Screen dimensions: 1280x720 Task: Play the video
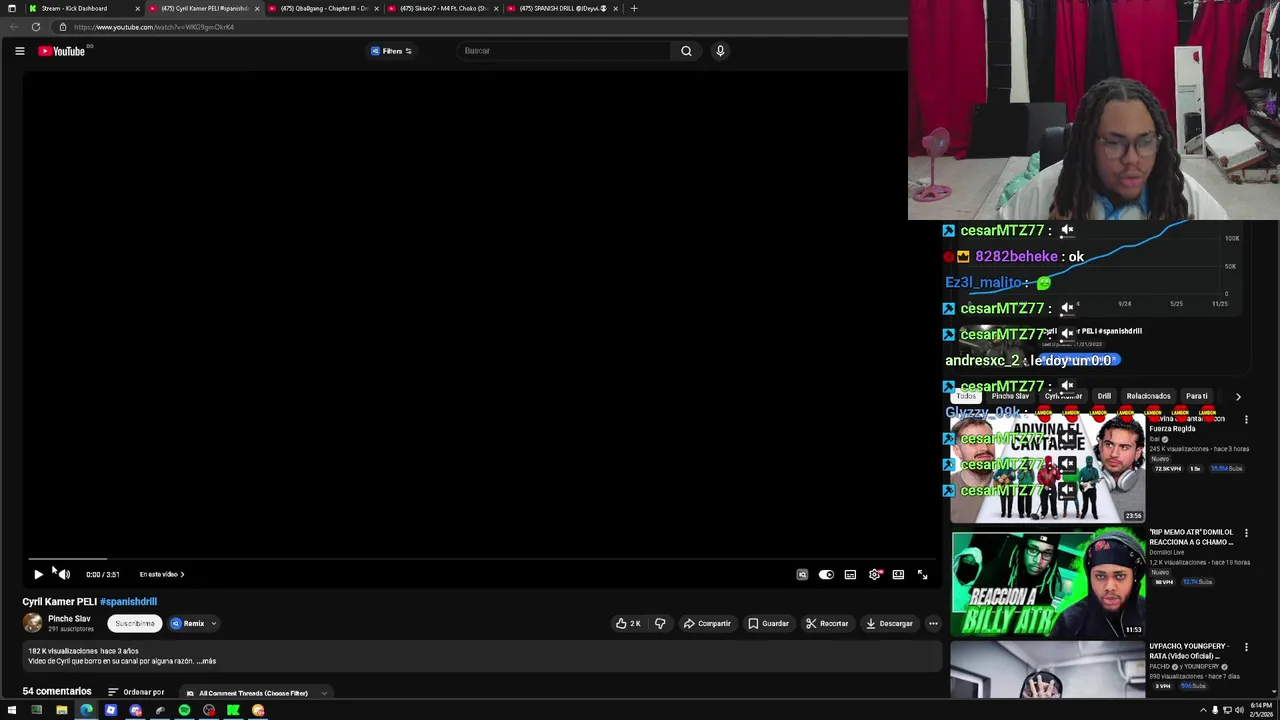pyautogui.click(x=38, y=574)
